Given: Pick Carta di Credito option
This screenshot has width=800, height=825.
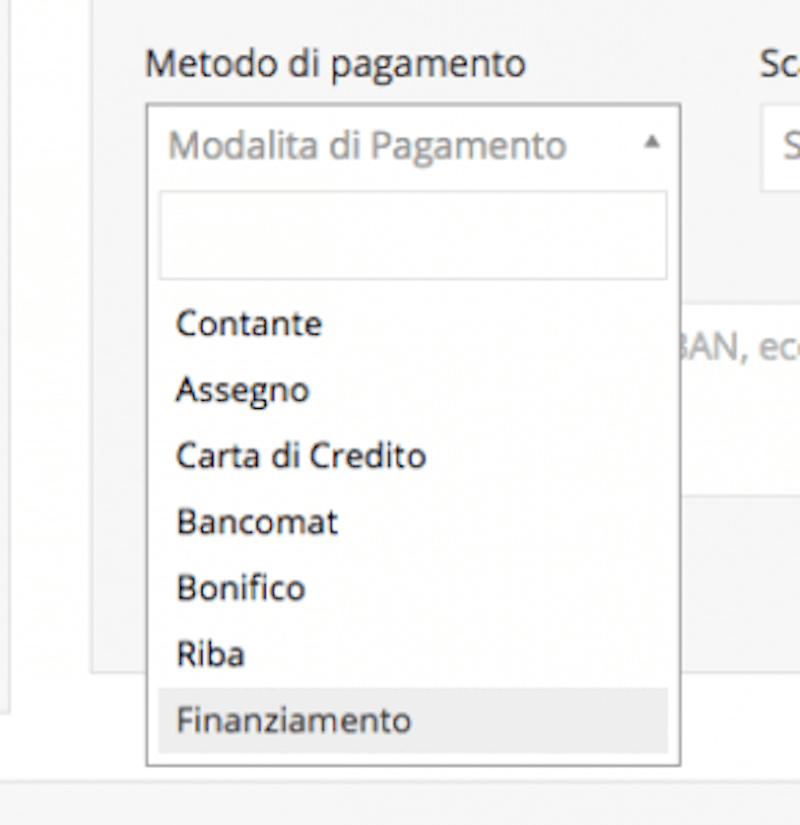Looking at the screenshot, I should 301,456.
